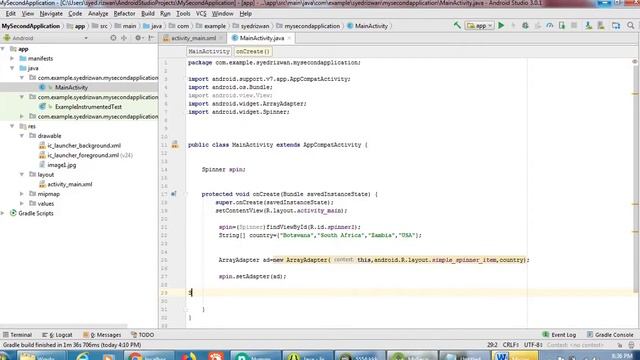Image resolution: width=640 pixels, height=360 pixels.
Task: Click 29:2 caret position in status bar
Action: [492, 345]
